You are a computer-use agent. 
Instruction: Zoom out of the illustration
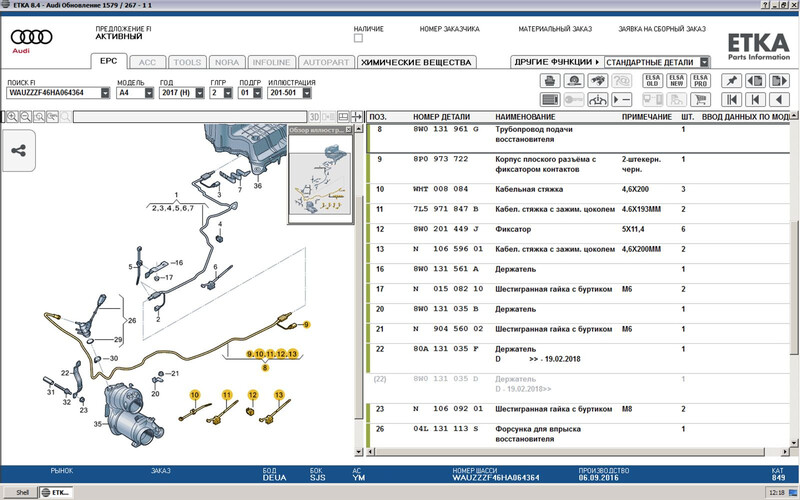(26, 117)
